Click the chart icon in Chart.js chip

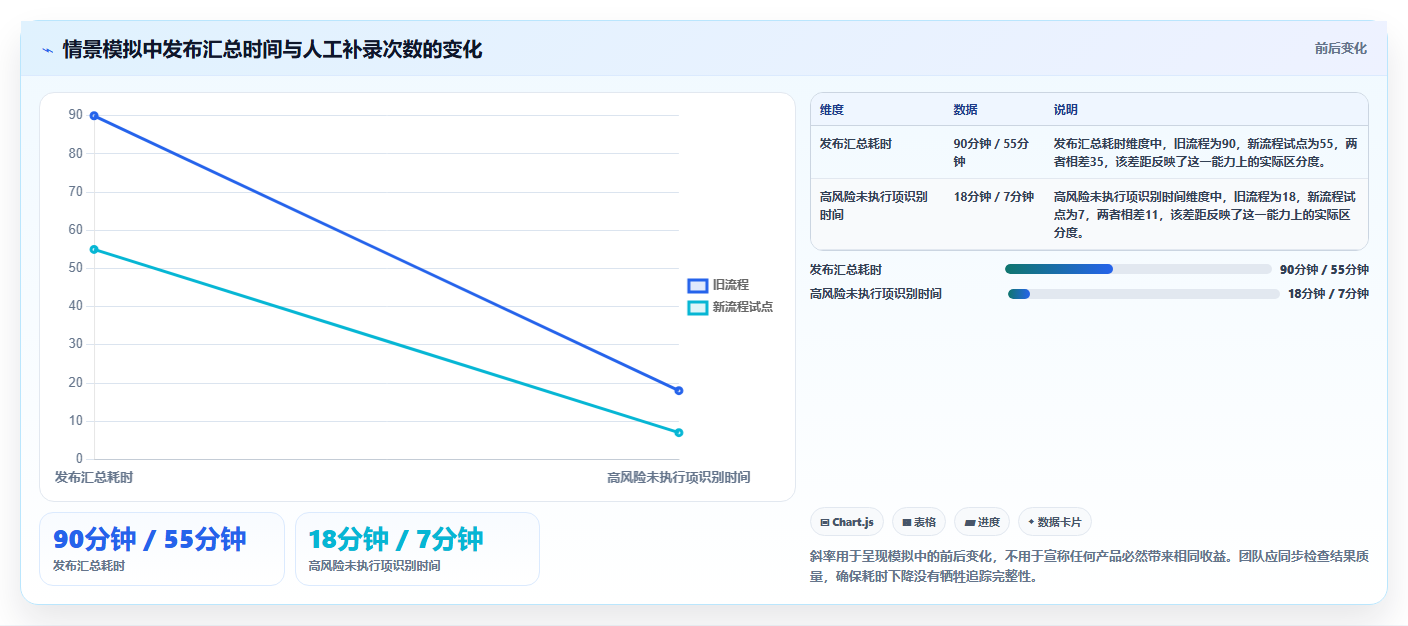tap(824, 522)
